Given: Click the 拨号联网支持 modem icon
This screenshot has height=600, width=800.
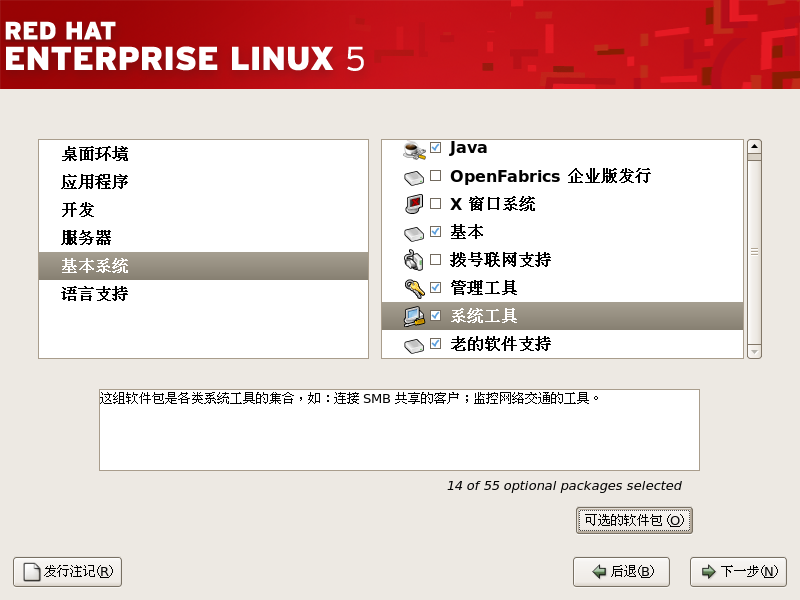Looking at the screenshot, I should pyautogui.click(x=414, y=260).
